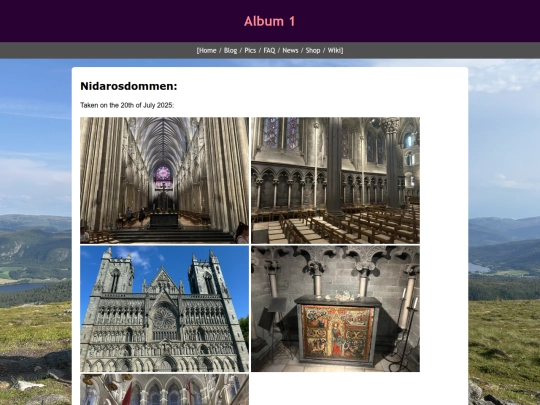Open the painted altar frontal photo

(x=335, y=309)
